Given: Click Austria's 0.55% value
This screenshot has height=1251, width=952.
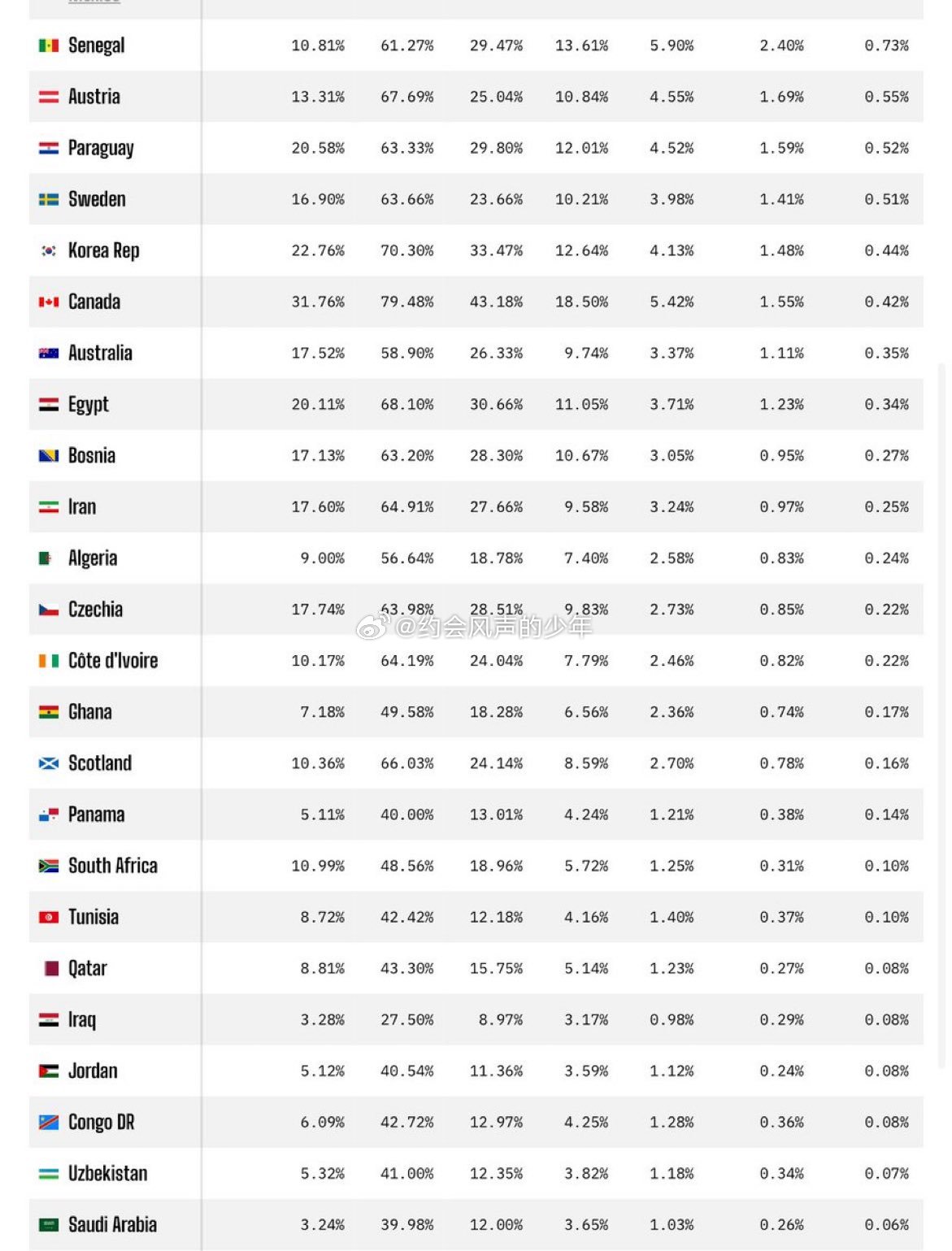Looking at the screenshot, I should (887, 97).
